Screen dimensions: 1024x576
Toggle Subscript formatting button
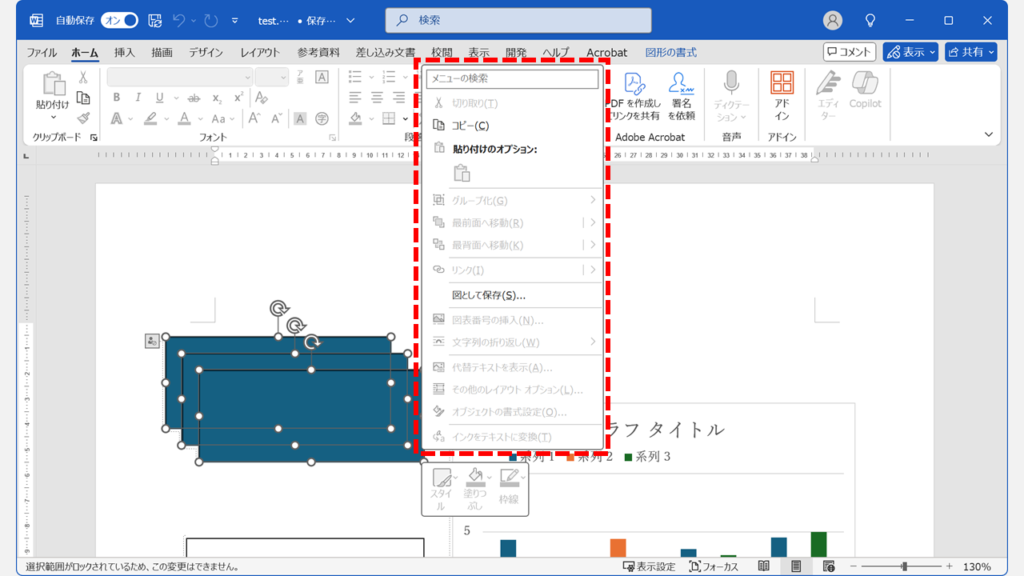(216, 98)
